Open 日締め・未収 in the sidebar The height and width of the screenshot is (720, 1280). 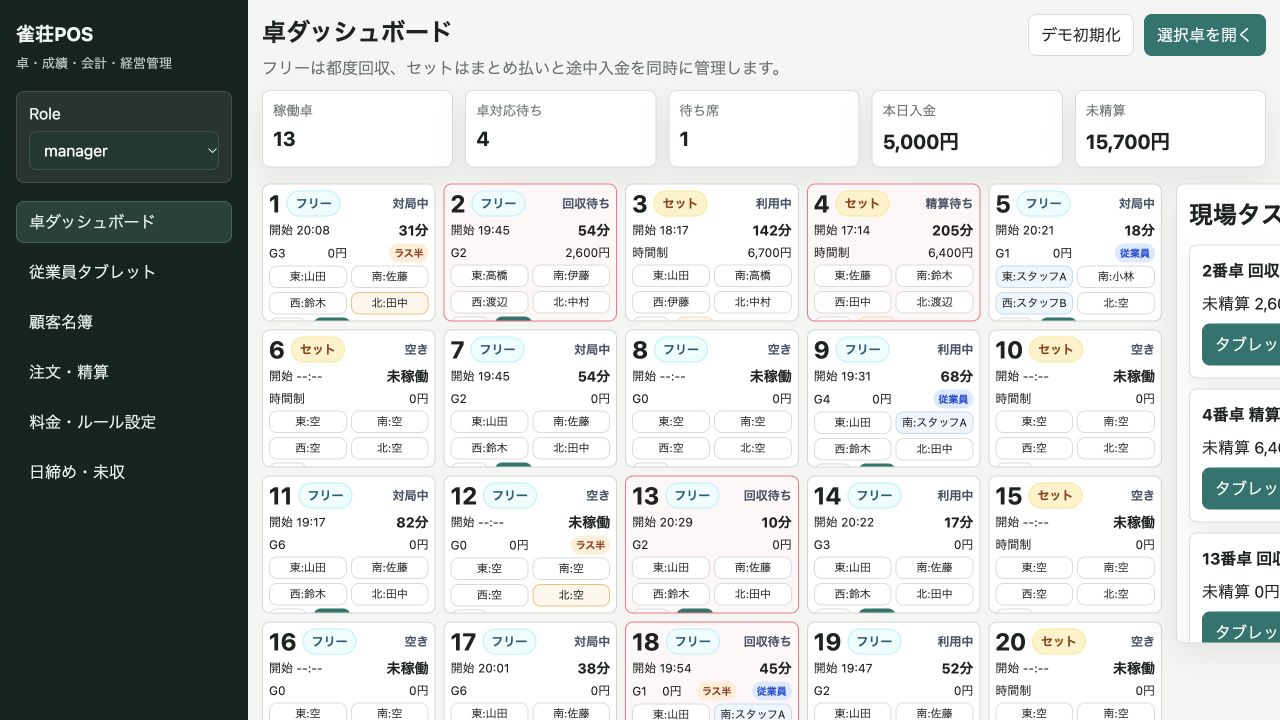click(124, 472)
